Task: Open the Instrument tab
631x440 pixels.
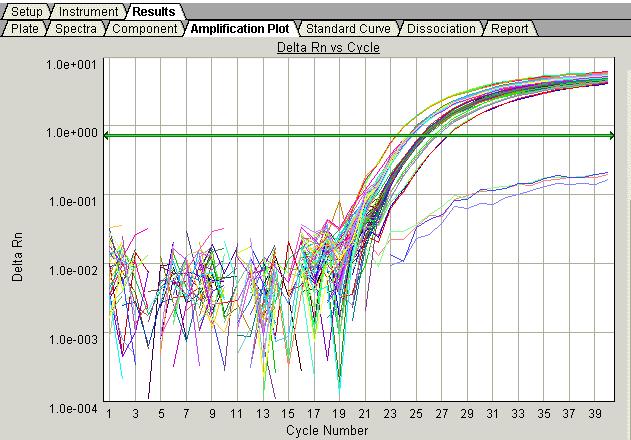Action: [88, 12]
